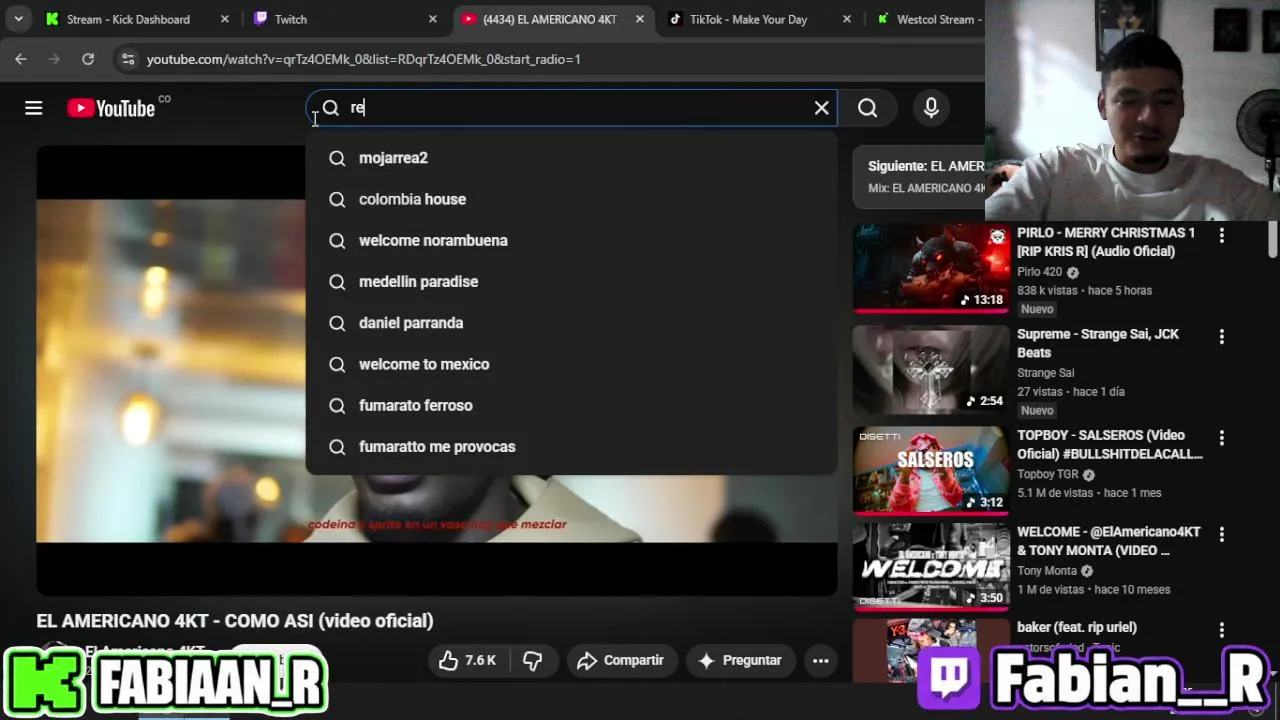1280x720 pixels.
Task: Visit Tony Monta channel name
Action: click(x=1047, y=571)
